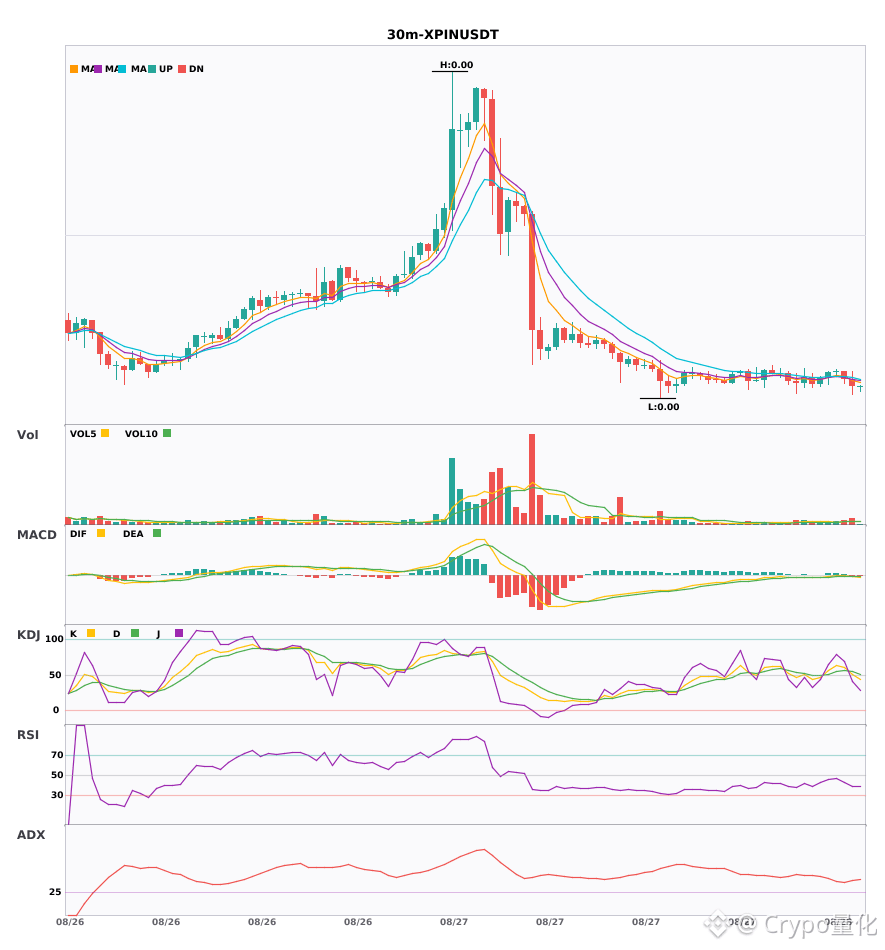Click the DIF legend text
This screenshot has width=885, height=950.
78,534
